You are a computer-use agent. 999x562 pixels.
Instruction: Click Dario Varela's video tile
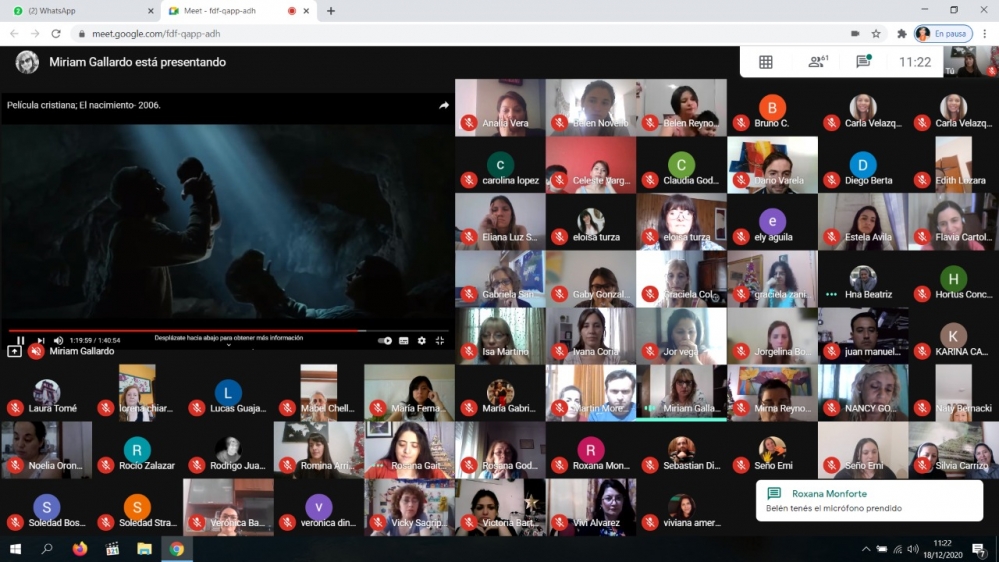[772, 164]
